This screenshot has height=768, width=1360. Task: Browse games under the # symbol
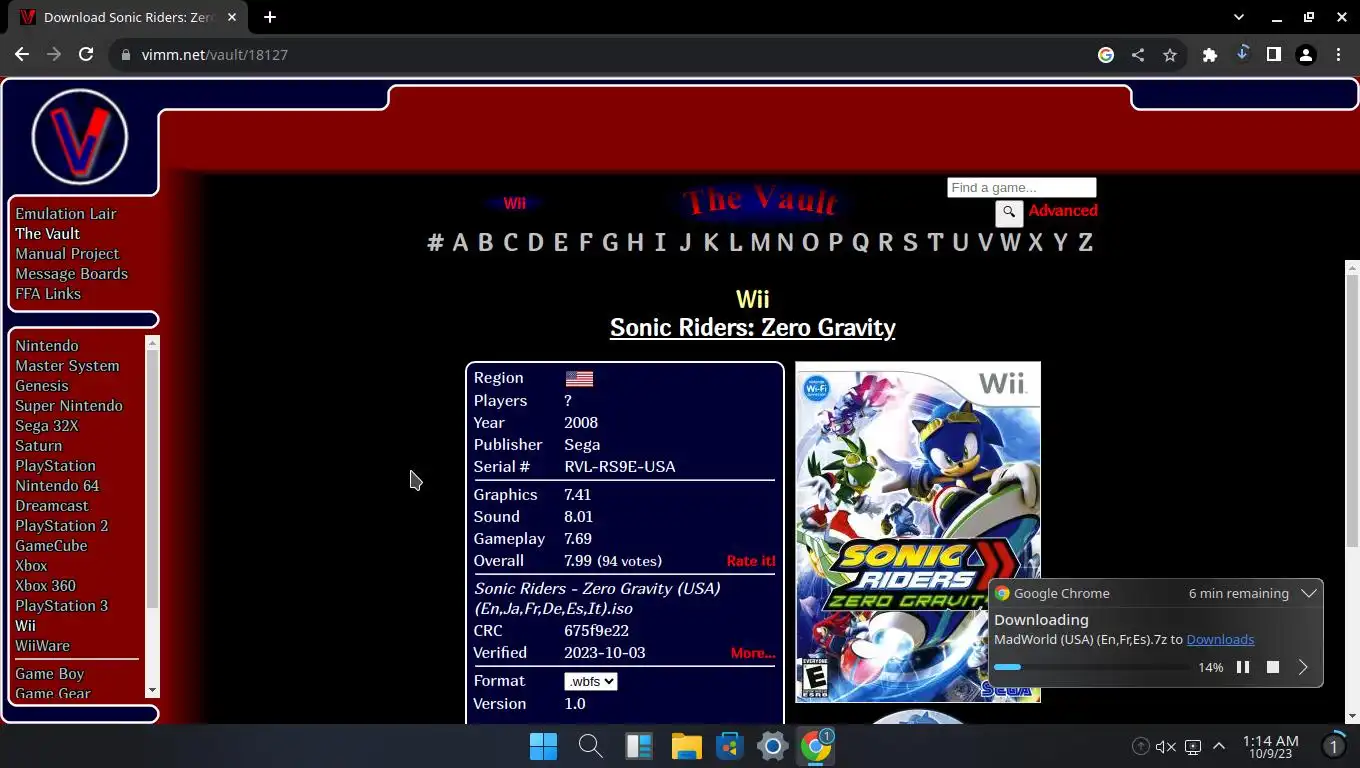[x=435, y=242]
